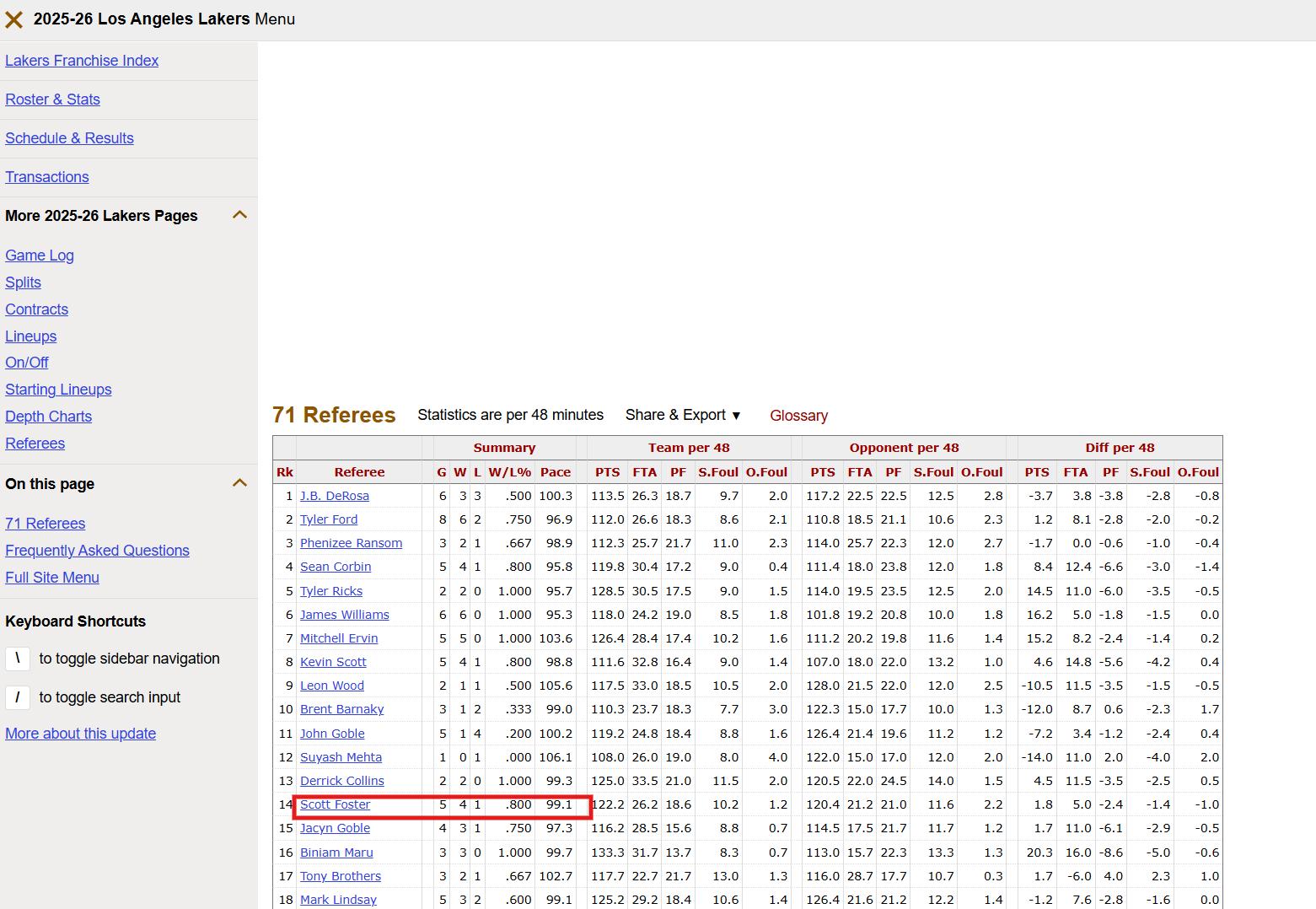The height and width of the screenshot is (909, 1316).
Task: View the Transactions page
Action: coord(47,177)
